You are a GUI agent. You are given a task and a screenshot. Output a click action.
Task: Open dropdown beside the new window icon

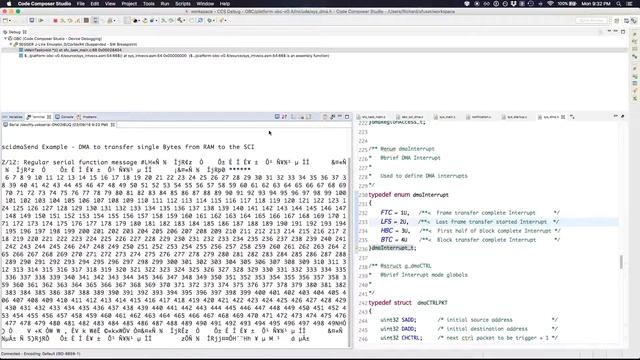pyautogui.click(x=10, y=20)
